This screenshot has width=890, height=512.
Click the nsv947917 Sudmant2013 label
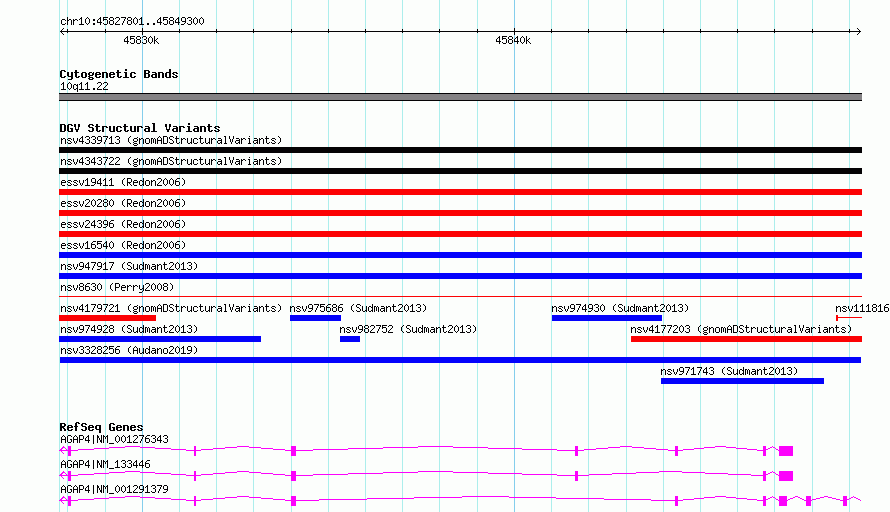129,266
